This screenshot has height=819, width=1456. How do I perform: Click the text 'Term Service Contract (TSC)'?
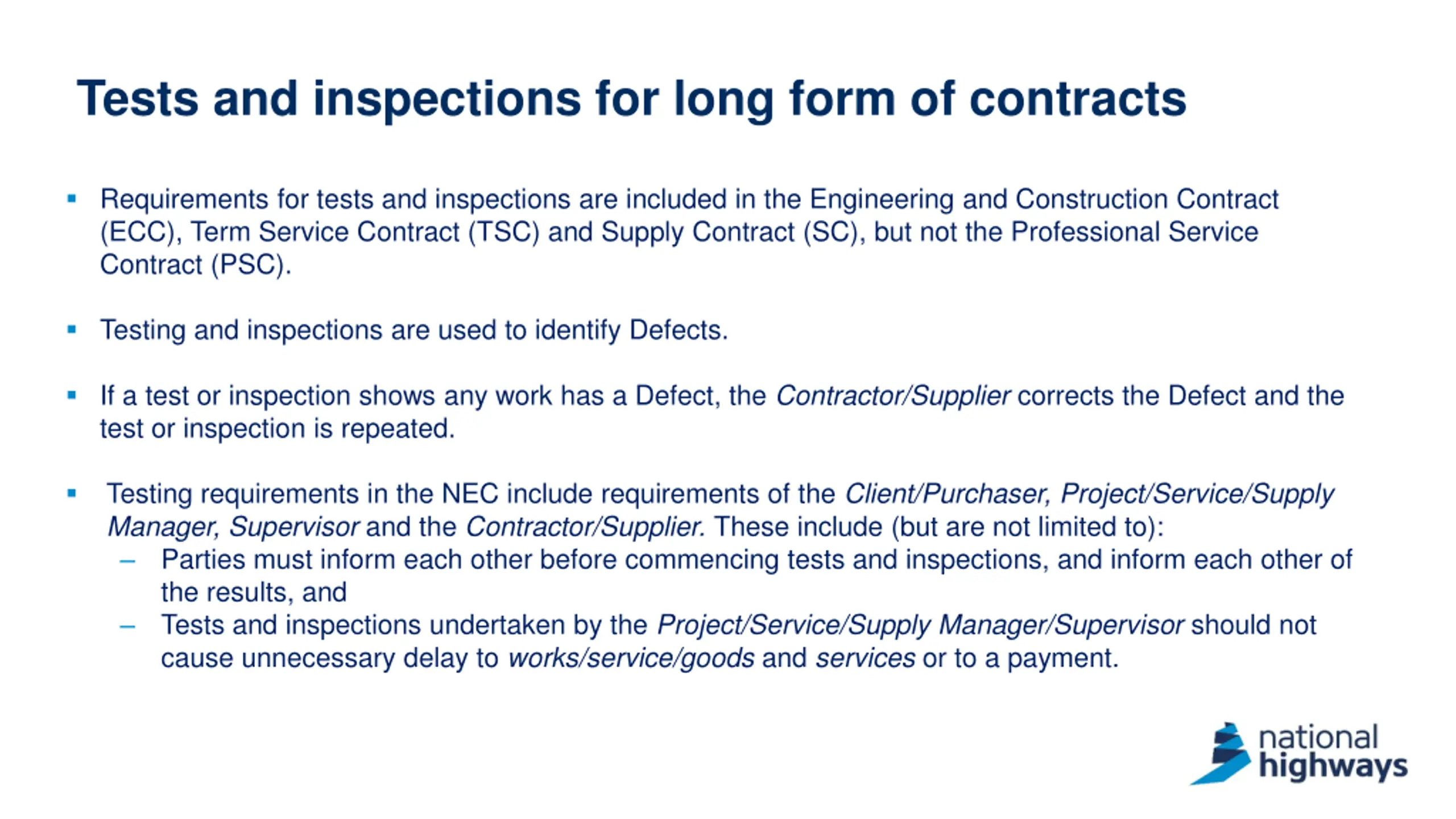coord(365,233)
